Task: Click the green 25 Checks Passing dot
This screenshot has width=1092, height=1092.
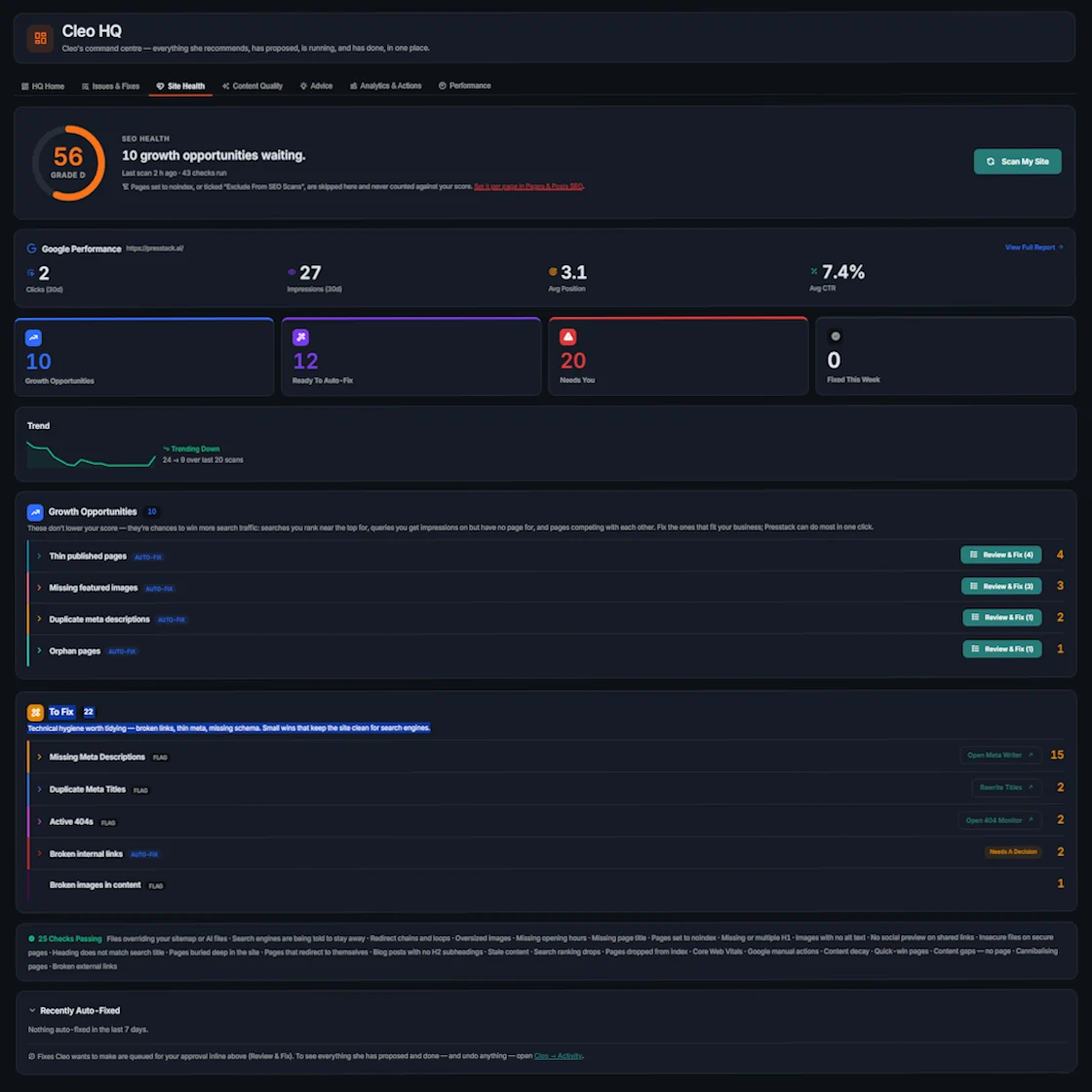Action: tap(31, 939)
